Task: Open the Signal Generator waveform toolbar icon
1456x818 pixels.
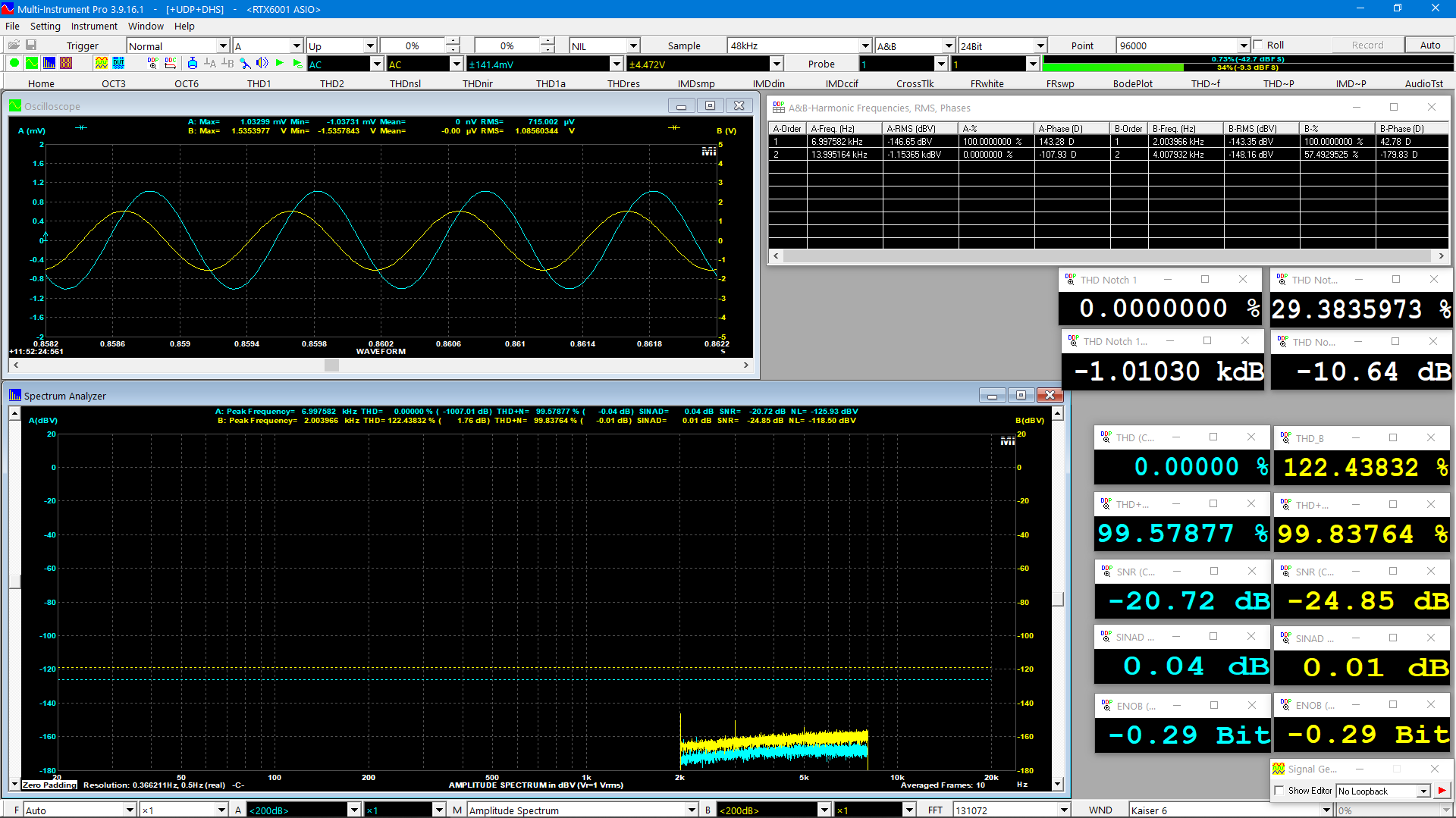Action: tap(101, 64)
